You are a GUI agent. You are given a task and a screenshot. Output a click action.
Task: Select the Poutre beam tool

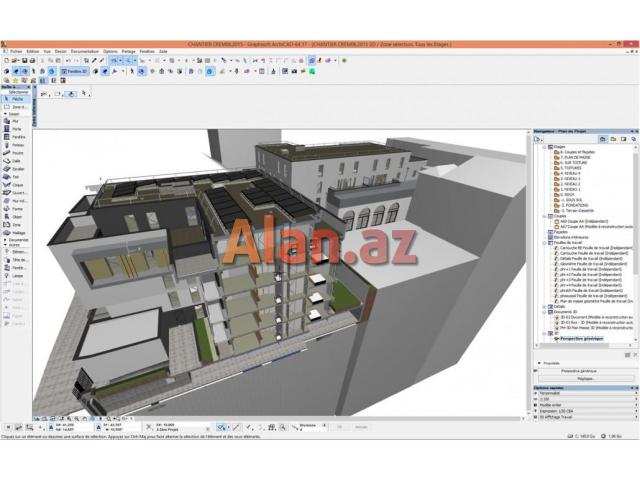coord(16,153)
